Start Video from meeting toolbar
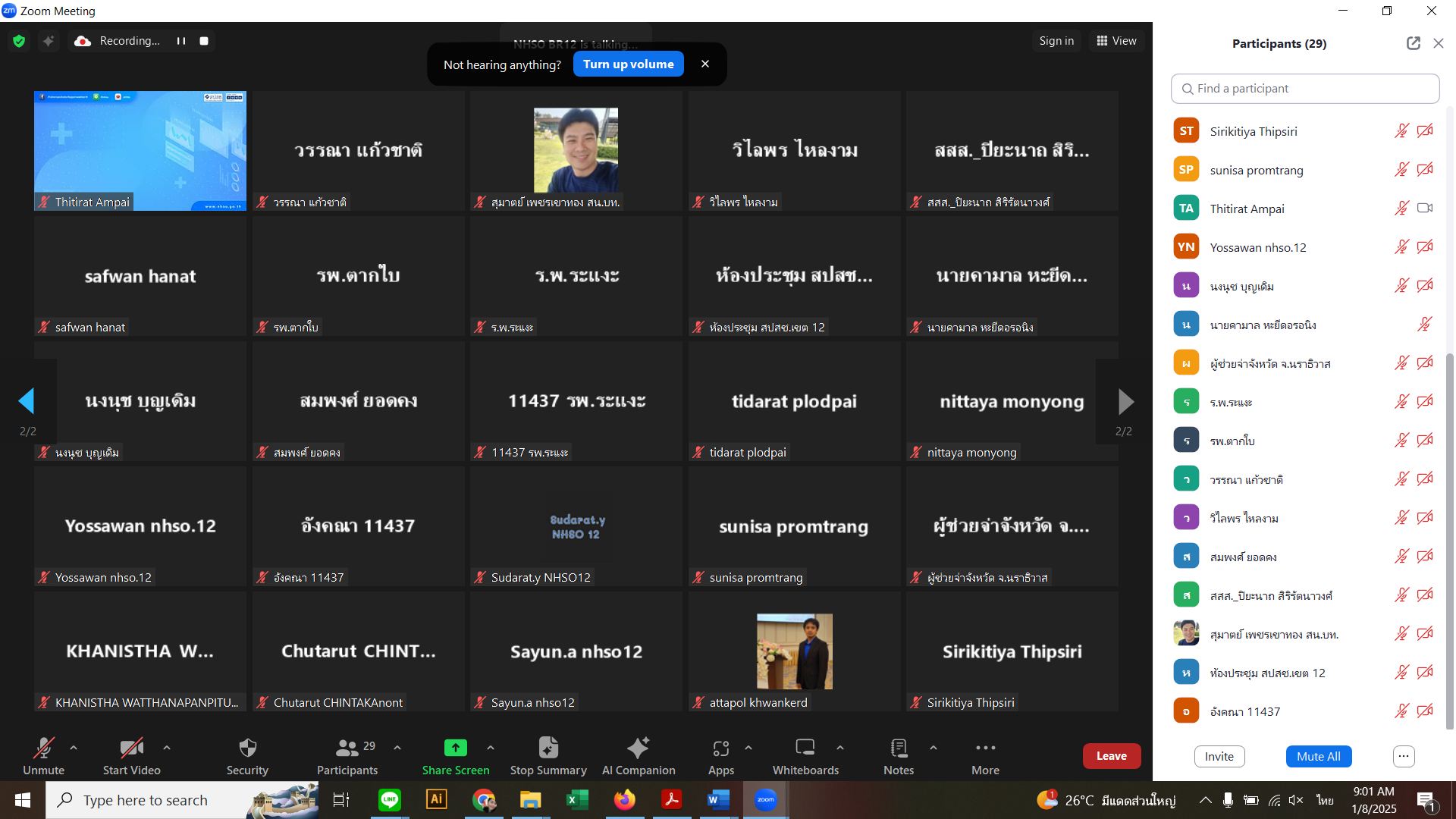This screenshot has height=819, width=1456. pyautogui.click(x=132, y=756)
